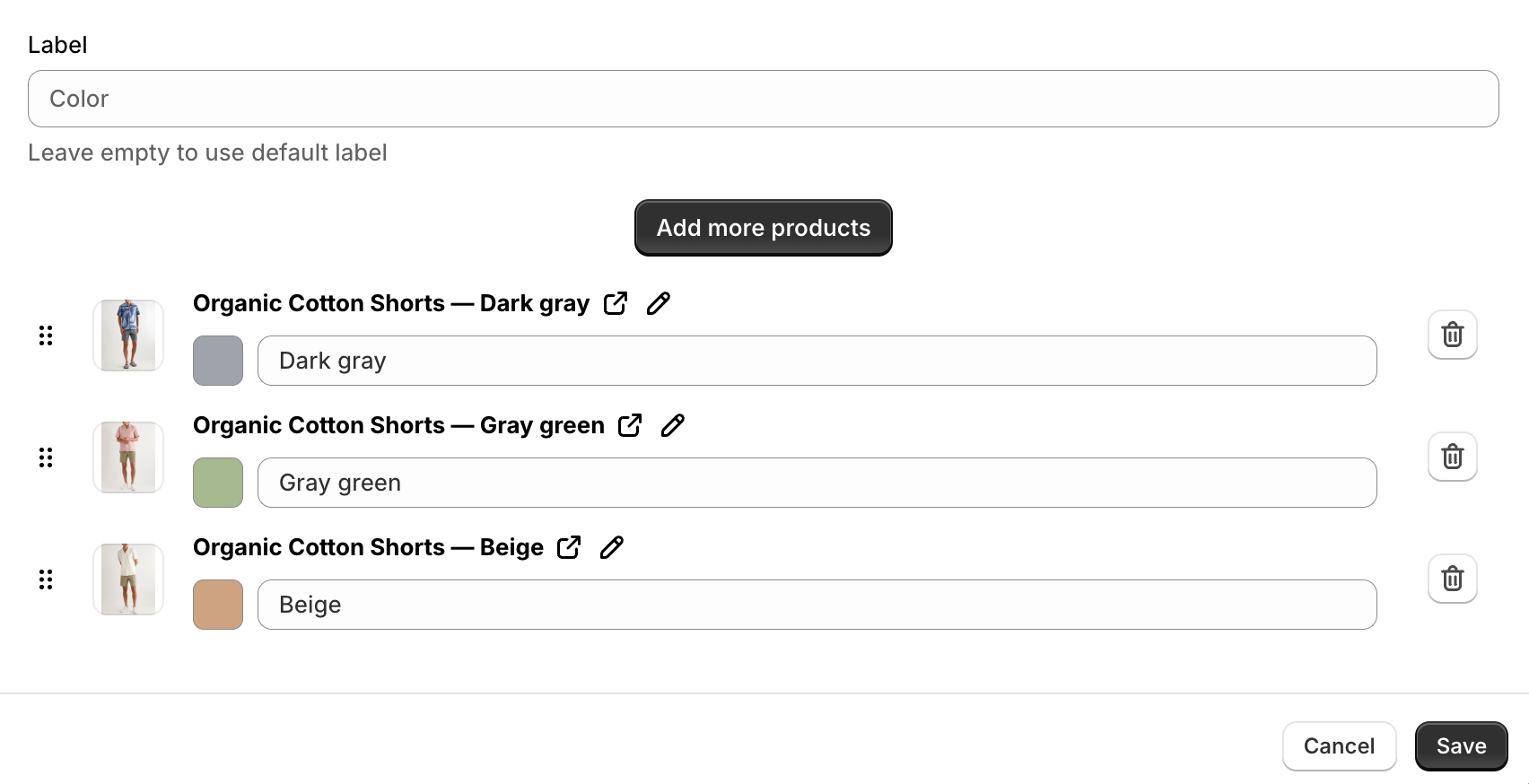Select the drag handle on the Beige row
This screenshot has height=784, width=1529.
tap(46, 579)
